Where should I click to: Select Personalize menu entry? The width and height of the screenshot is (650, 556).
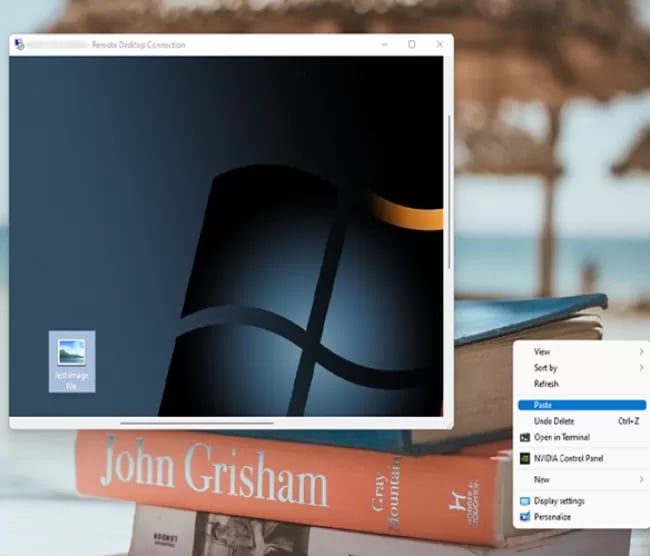[582, 517]
